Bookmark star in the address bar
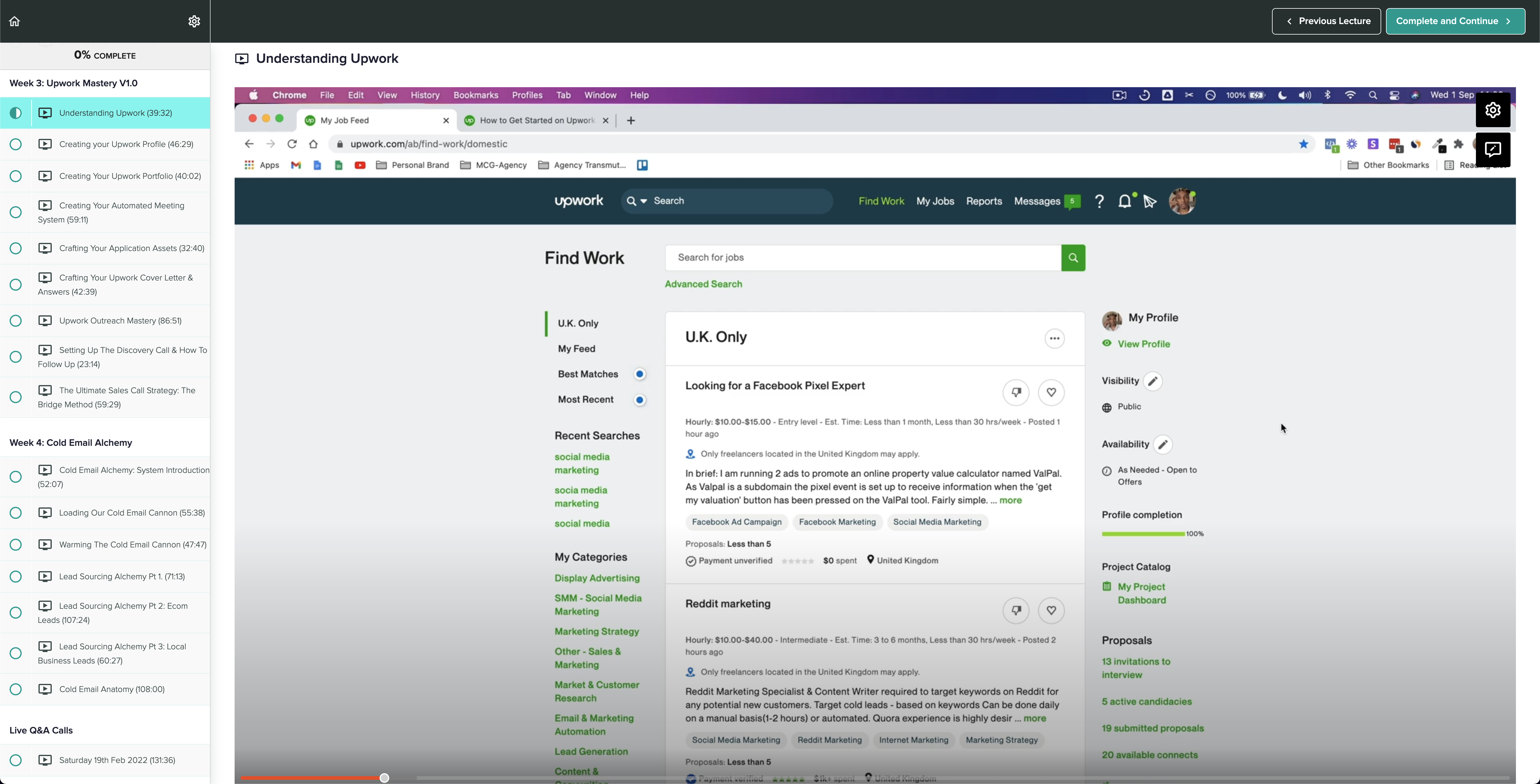Viewport: 1540px width, 784px height. pyautogui.click(x=1304, y=144)
